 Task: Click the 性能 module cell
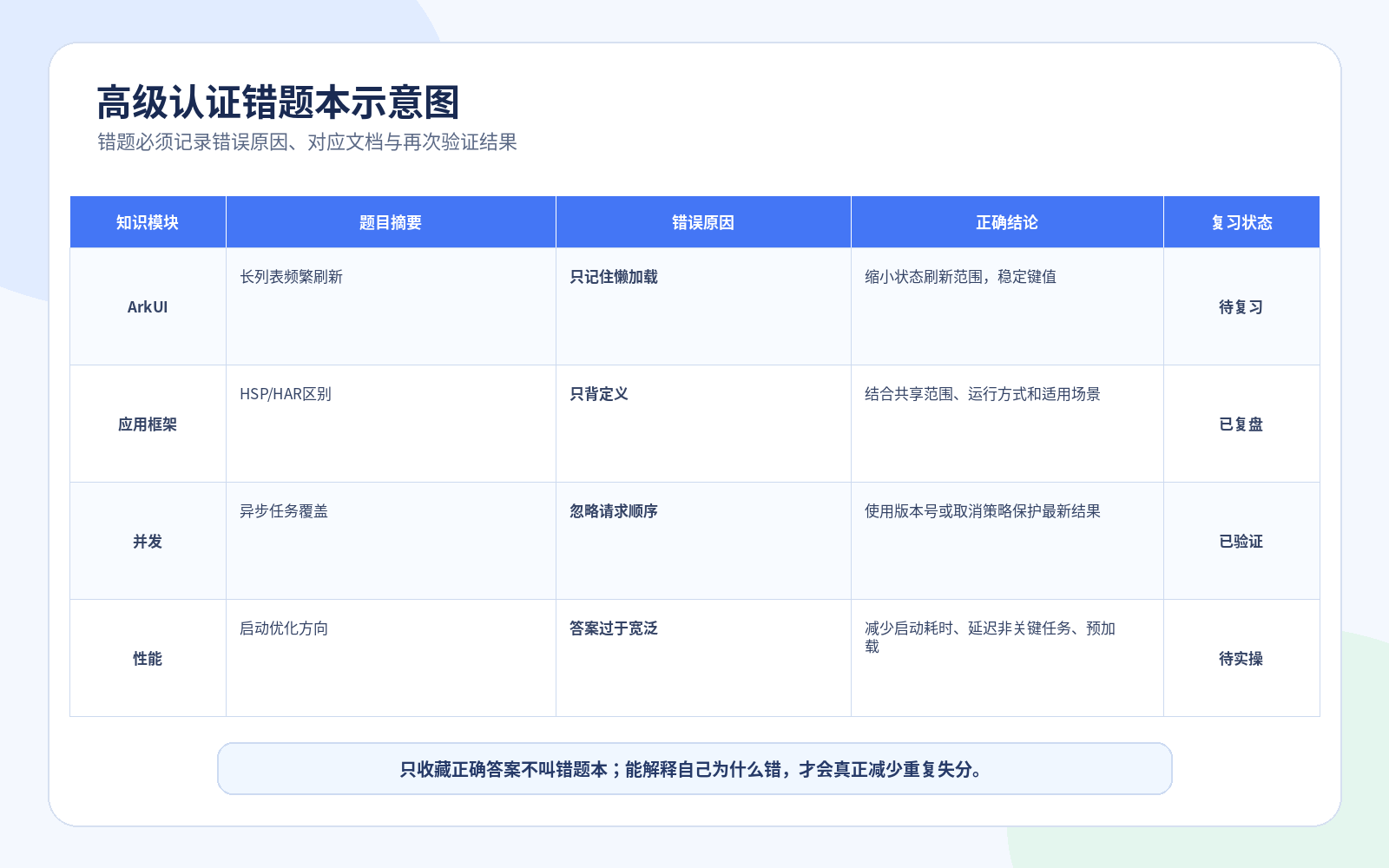click(148, 658)
